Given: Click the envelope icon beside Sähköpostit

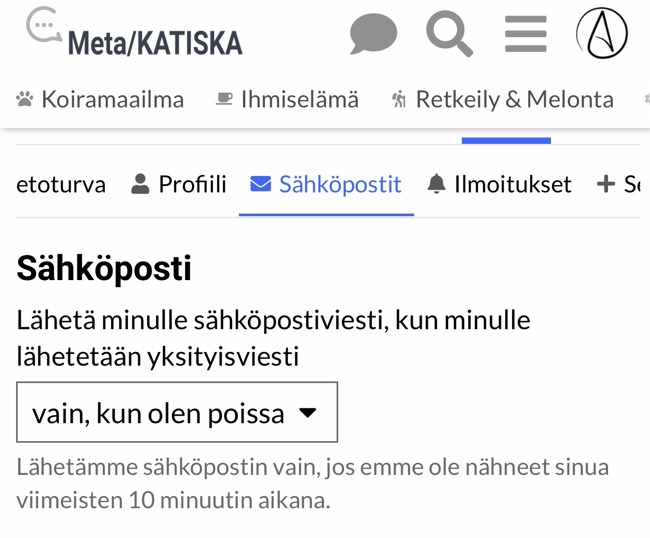Looking at the screenshot, I should (x=260, y=184).
